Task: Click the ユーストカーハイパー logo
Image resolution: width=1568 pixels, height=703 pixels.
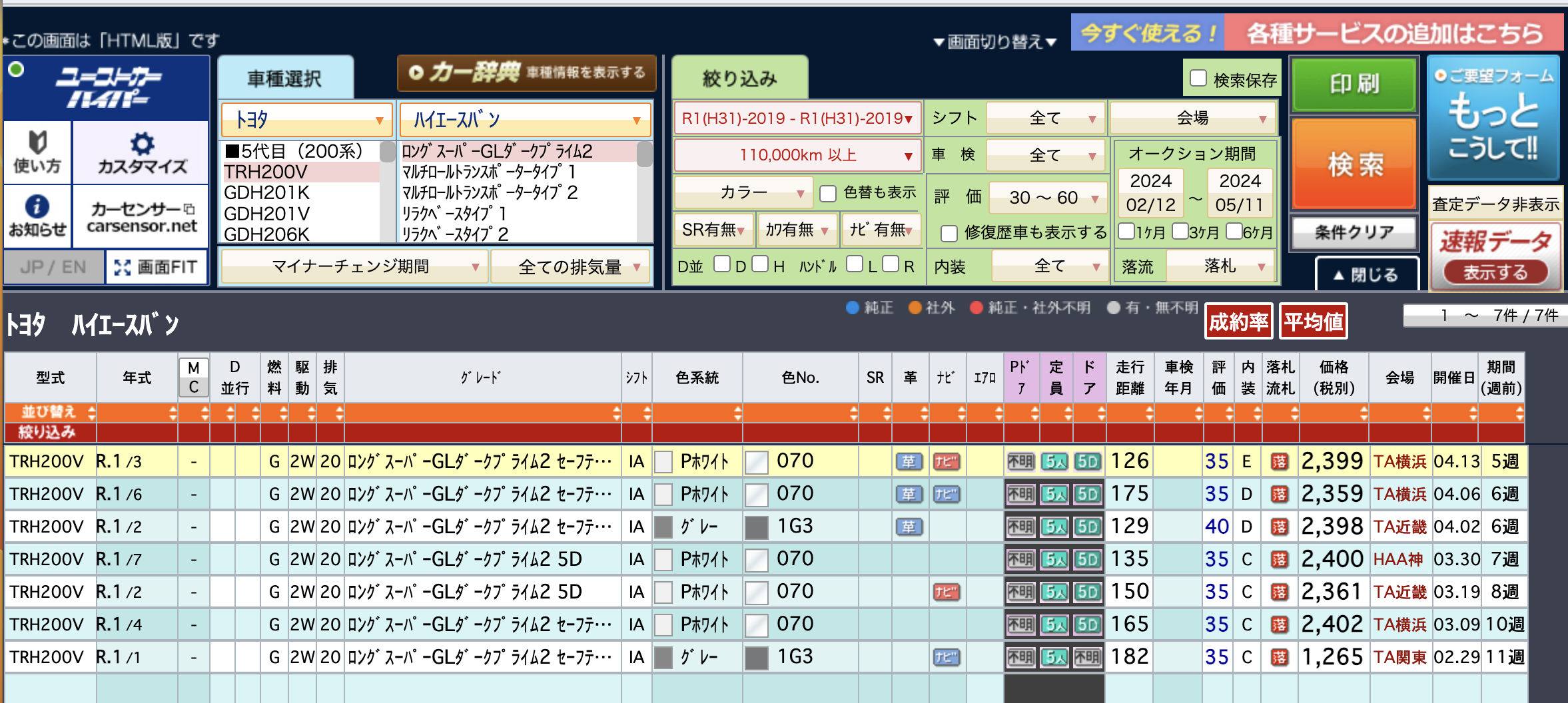Action: (x=107, y=89)
